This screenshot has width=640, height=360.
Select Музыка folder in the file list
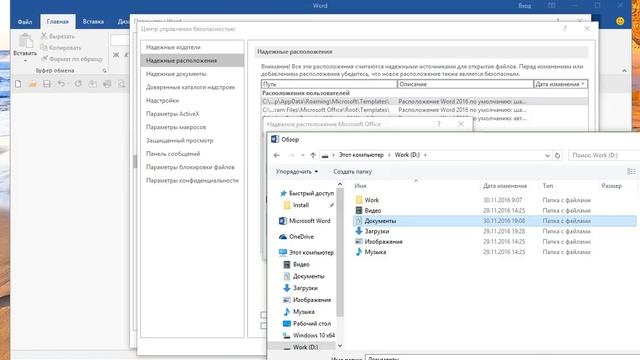375,252
